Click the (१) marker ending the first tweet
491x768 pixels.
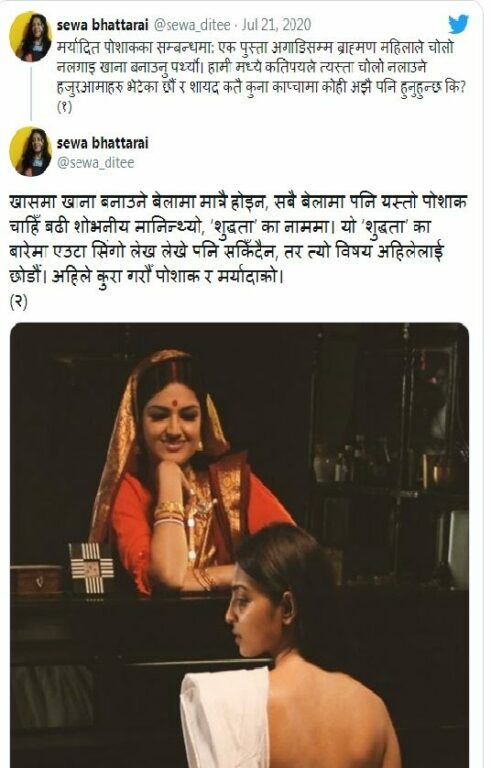point(64,107)
